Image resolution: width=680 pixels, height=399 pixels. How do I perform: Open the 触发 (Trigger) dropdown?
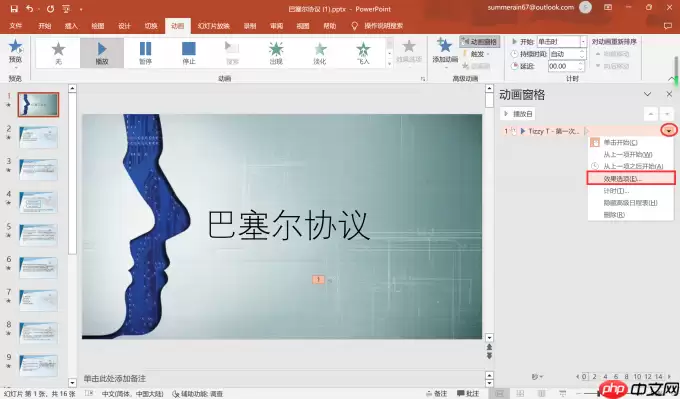(477, 54)
